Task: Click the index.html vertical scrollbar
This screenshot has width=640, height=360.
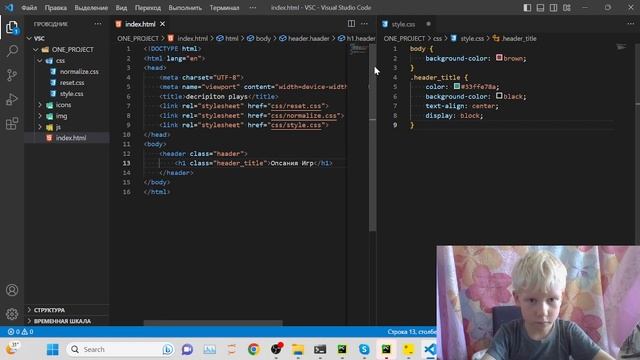Action: coord(372,138)
